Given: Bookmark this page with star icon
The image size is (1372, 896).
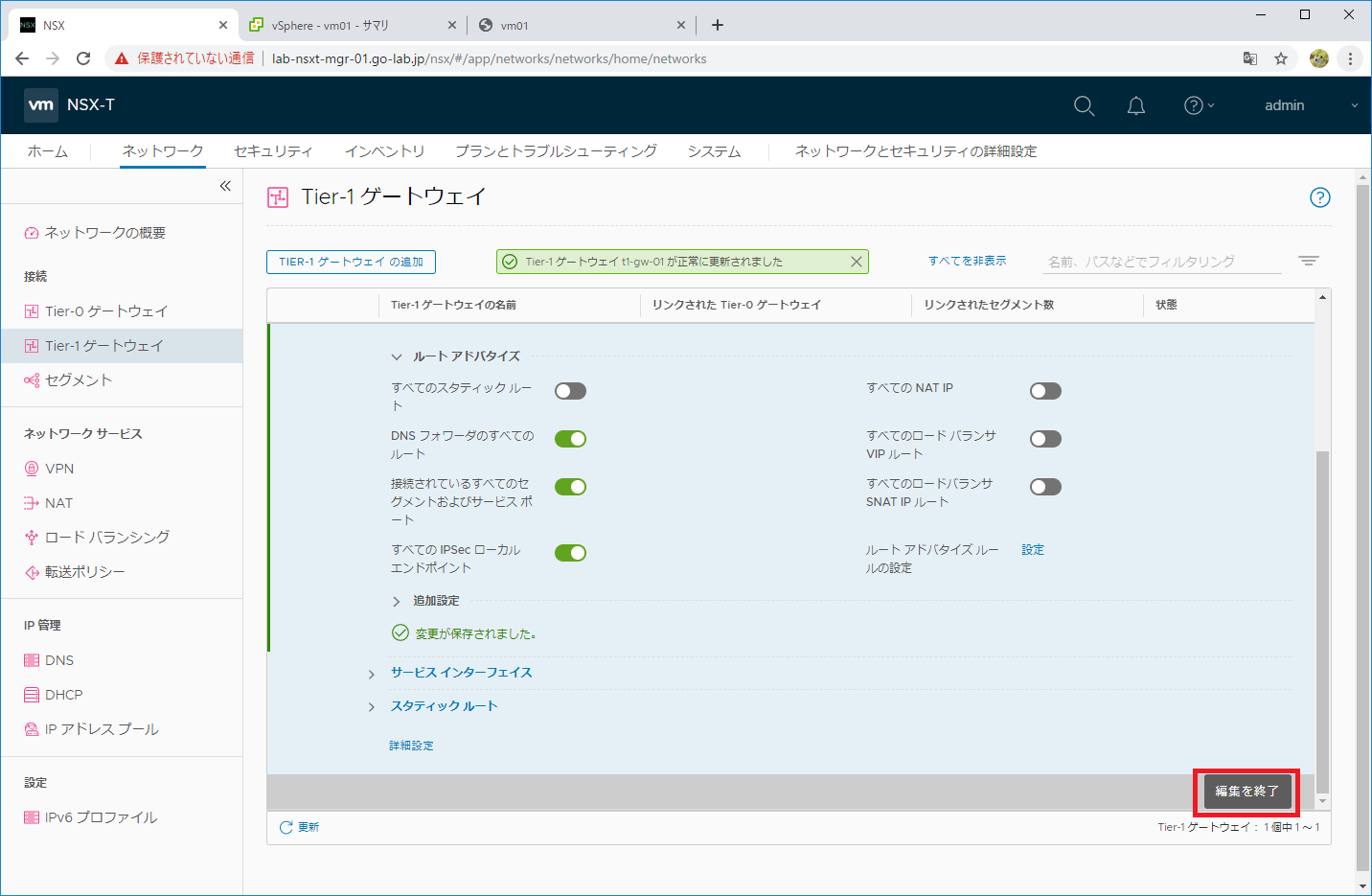Looking at the screenshot, I should coord(1281,58).
